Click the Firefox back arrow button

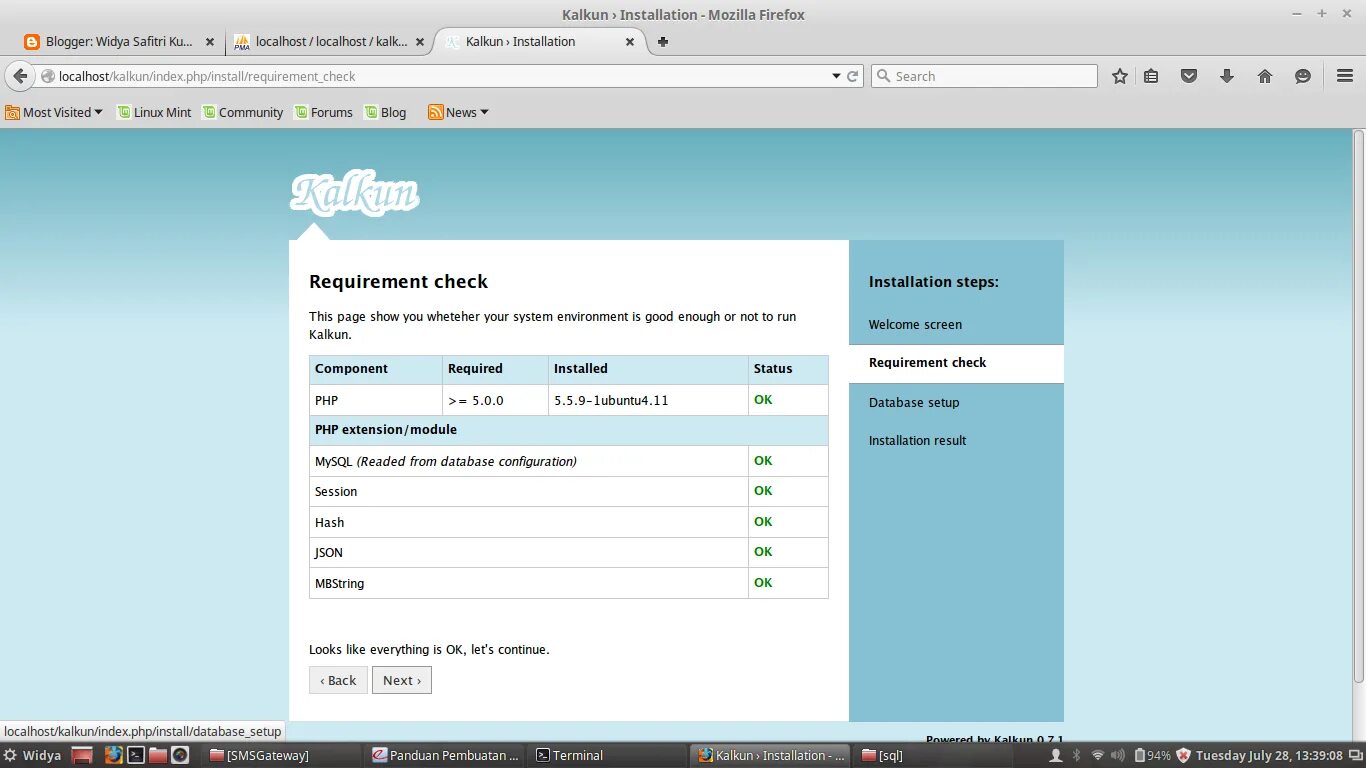tap(20, 76)
